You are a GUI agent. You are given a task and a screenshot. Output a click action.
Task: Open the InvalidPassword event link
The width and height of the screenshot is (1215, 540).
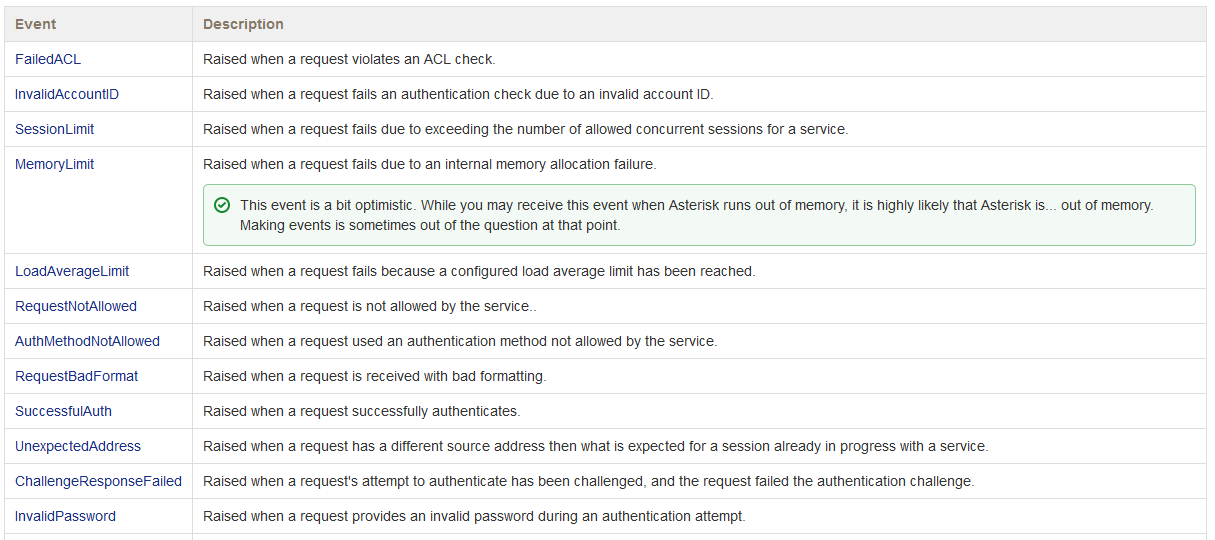point(65,516)
